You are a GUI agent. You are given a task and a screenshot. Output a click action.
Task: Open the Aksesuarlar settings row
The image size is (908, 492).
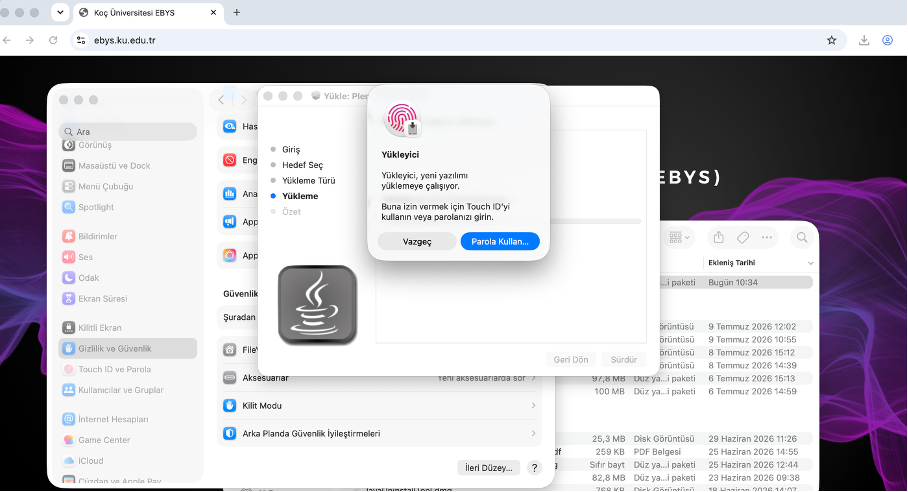(379, 379)
